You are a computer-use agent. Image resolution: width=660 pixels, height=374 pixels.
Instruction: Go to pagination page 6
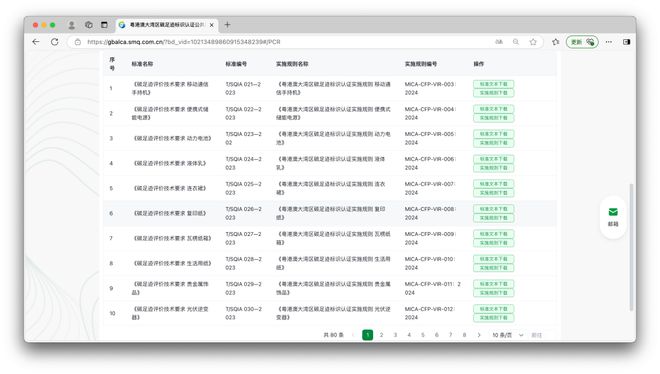(x=437, y=335)
